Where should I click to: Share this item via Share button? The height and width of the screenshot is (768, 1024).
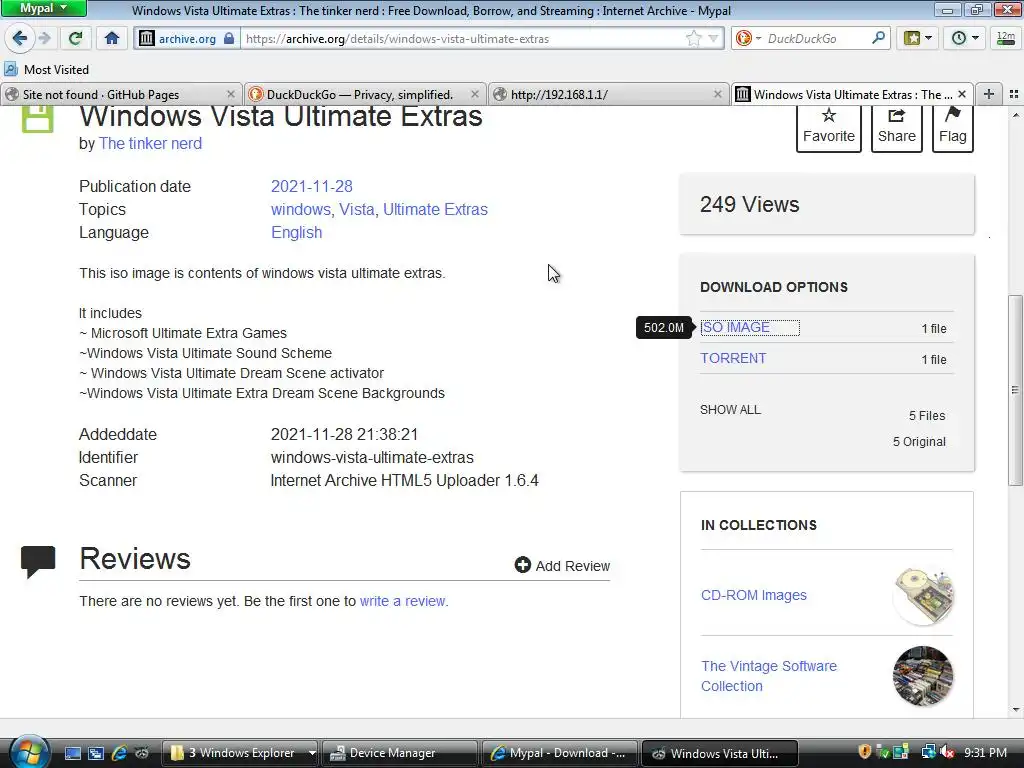(897, 127)
